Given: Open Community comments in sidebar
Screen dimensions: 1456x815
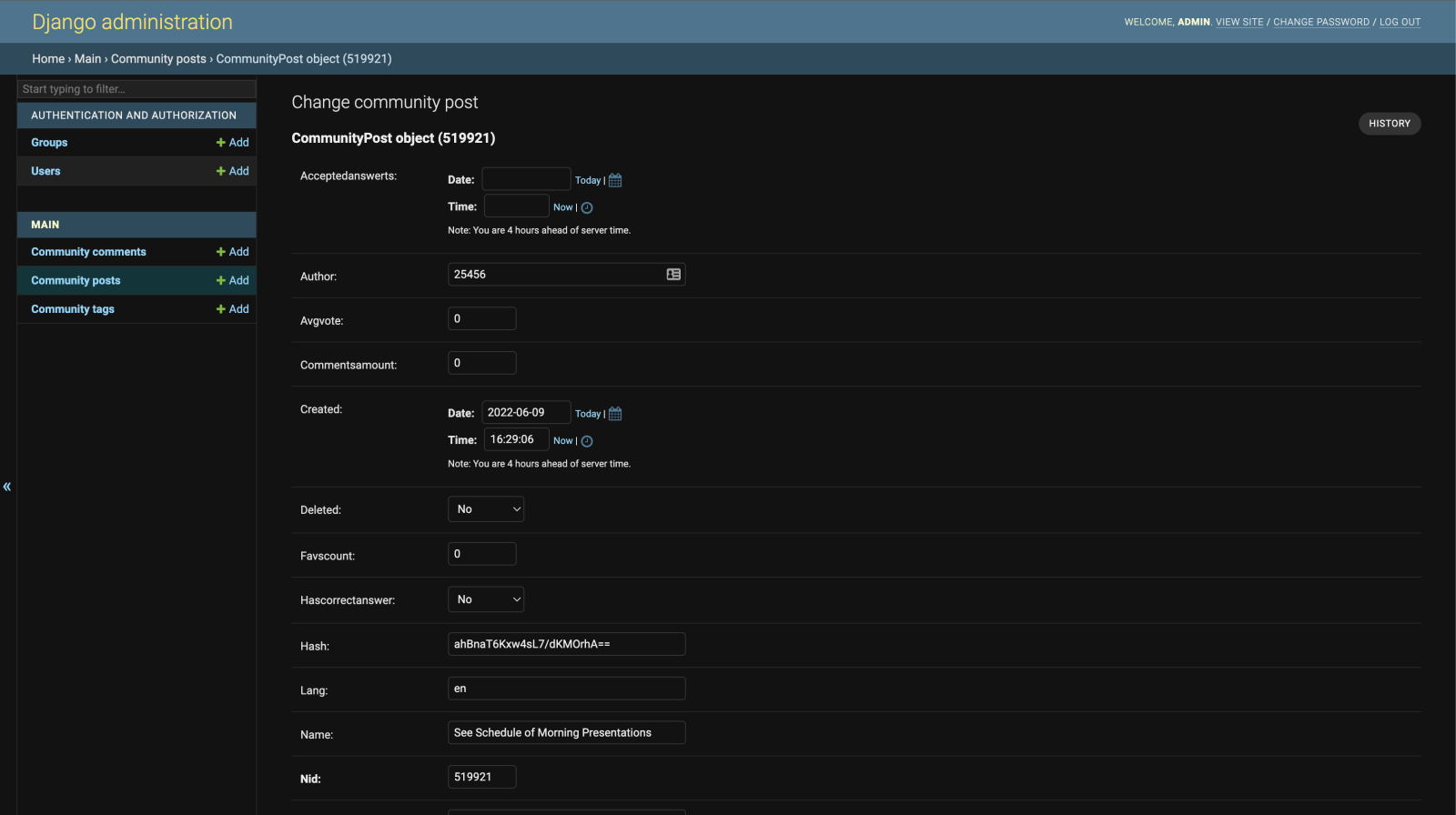Looking at the screenshot, I should pos(88,252).
